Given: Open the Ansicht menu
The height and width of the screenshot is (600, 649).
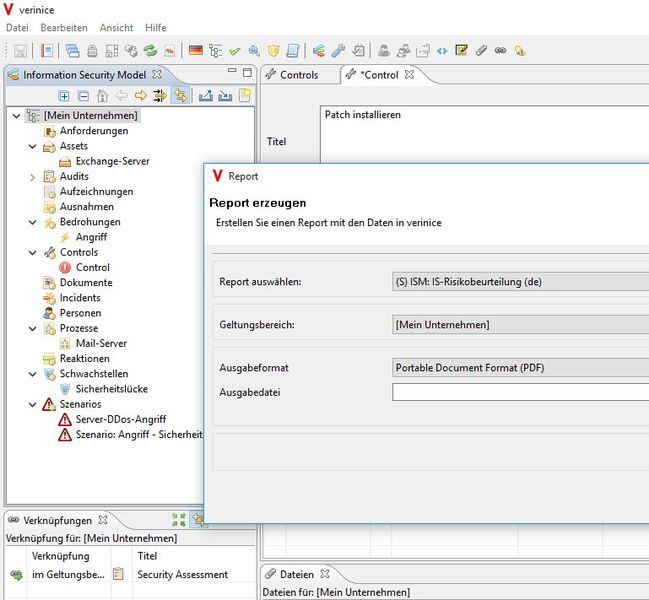Looking at the screenshot, I should click(x=116, y=28).
